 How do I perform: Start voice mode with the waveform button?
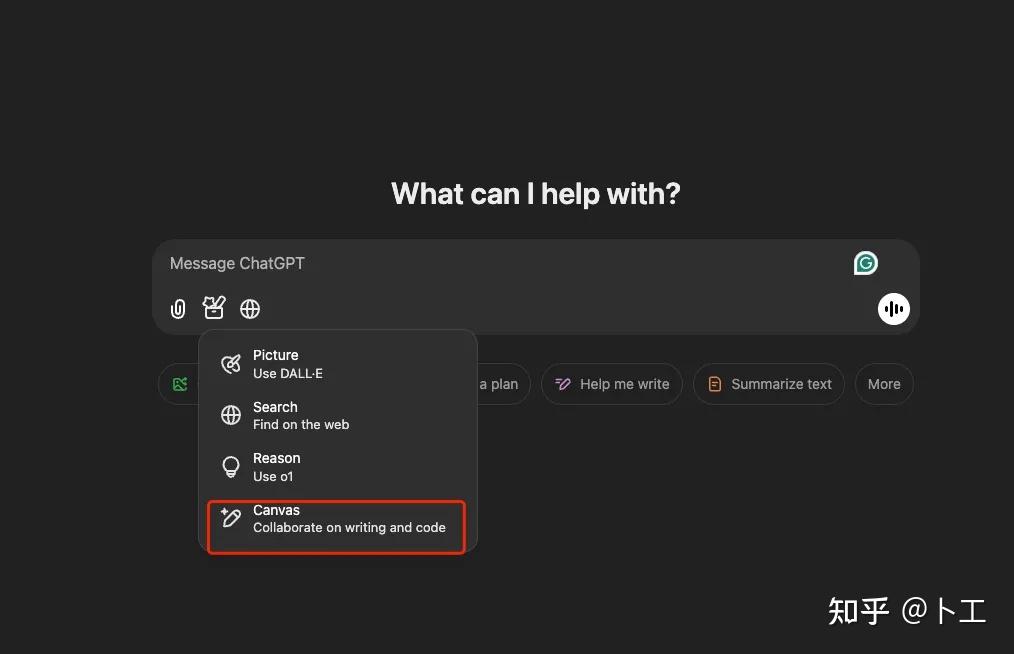pyautogui.click(x=894, y=309)
